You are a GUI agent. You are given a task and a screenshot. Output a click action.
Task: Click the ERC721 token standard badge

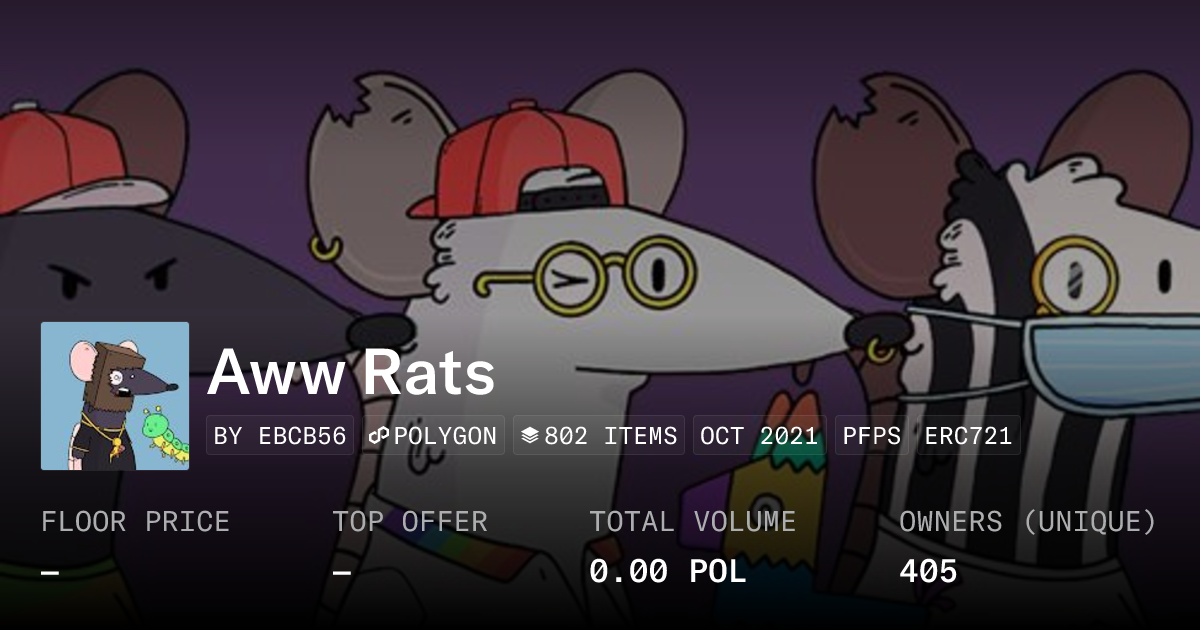click(x=968, y=436)
